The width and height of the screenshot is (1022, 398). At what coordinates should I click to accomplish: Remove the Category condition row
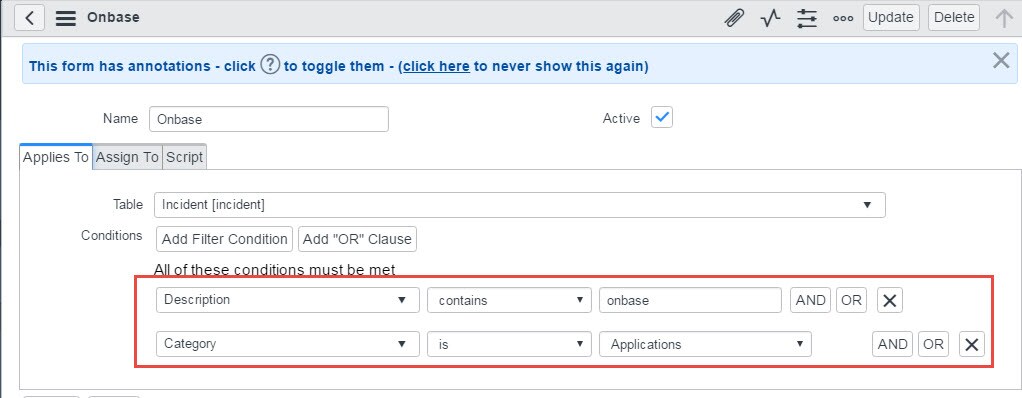971,344
